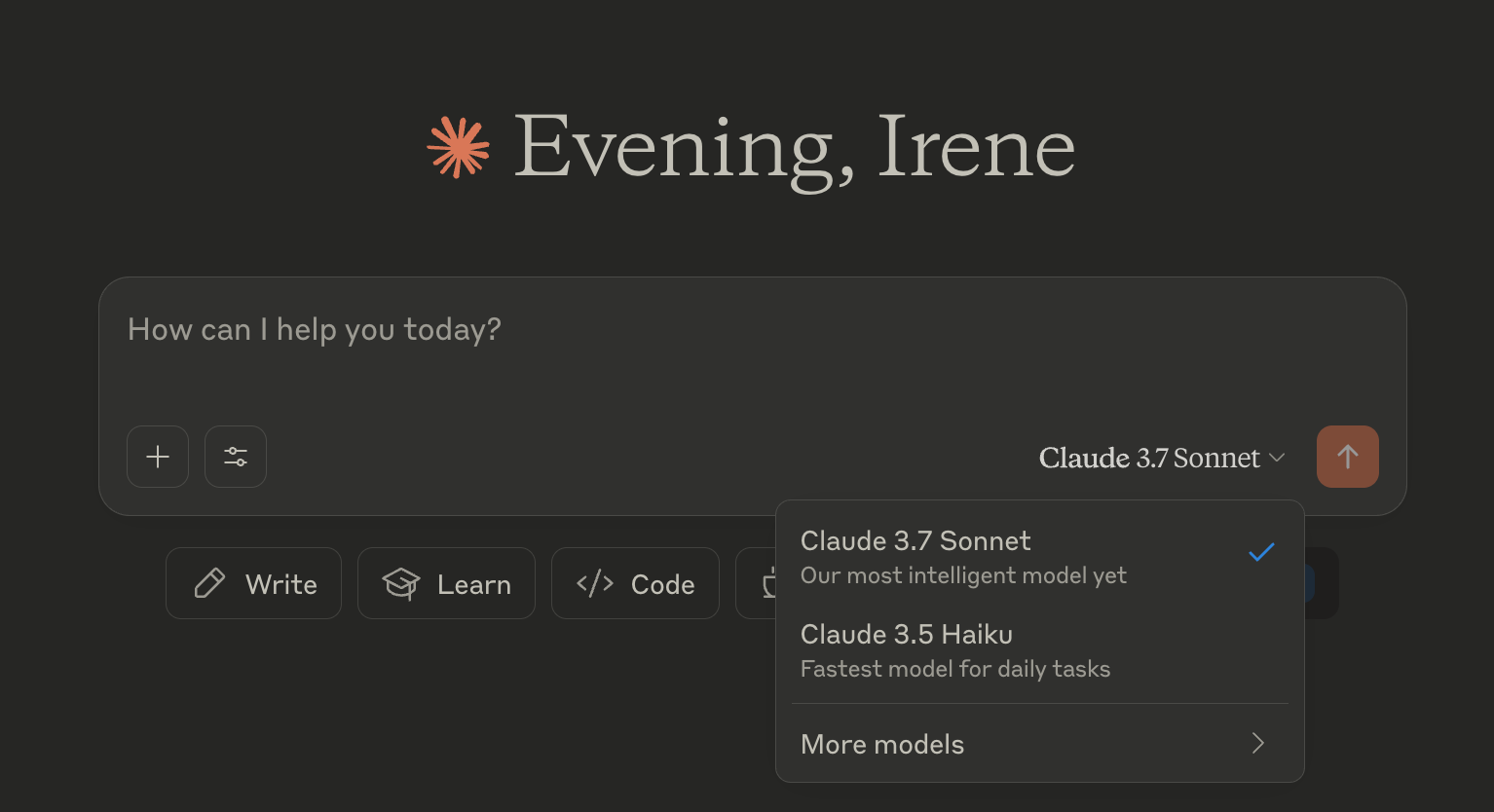The width and height of the screenshot is (1494, 812).
Task: Collapse the Claude 3.7 Sonnet model selector
Action: [x=1149, y=458]
